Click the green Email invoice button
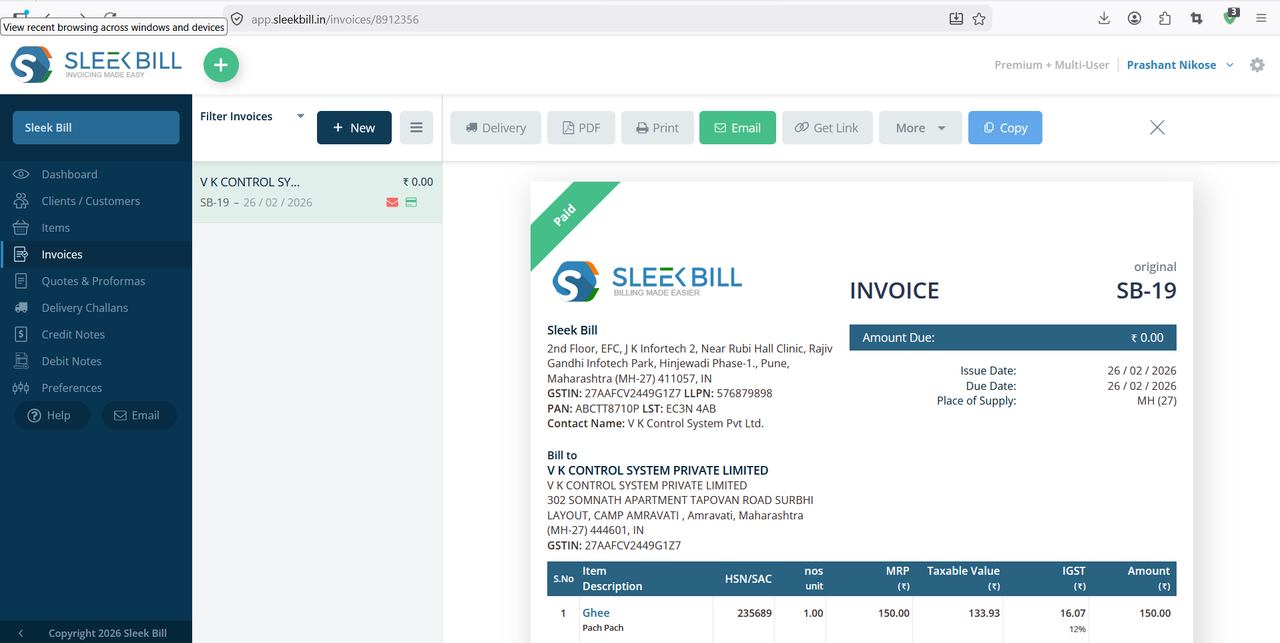 737,128
